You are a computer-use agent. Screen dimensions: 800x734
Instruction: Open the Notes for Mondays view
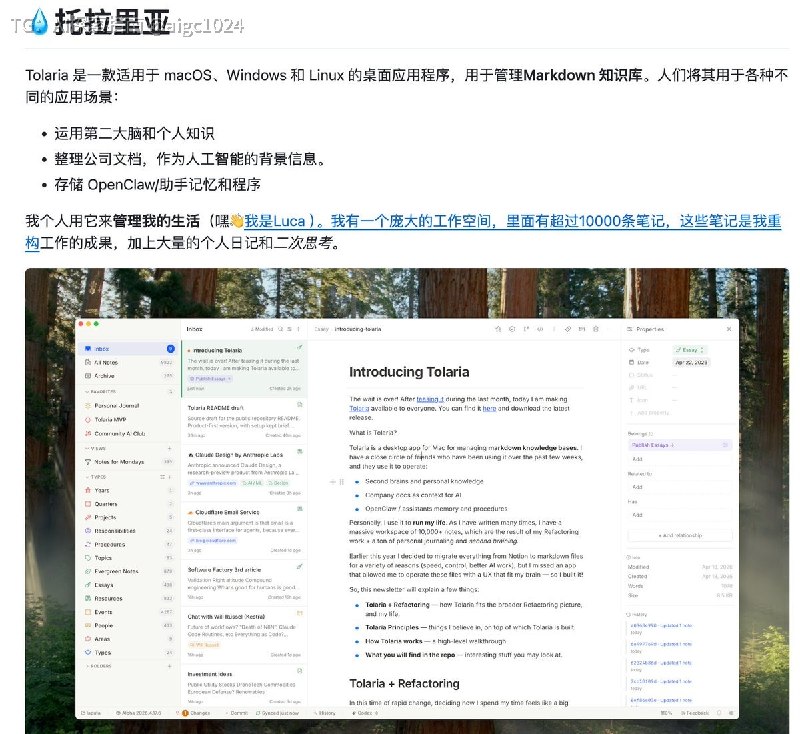coord(130,462)
